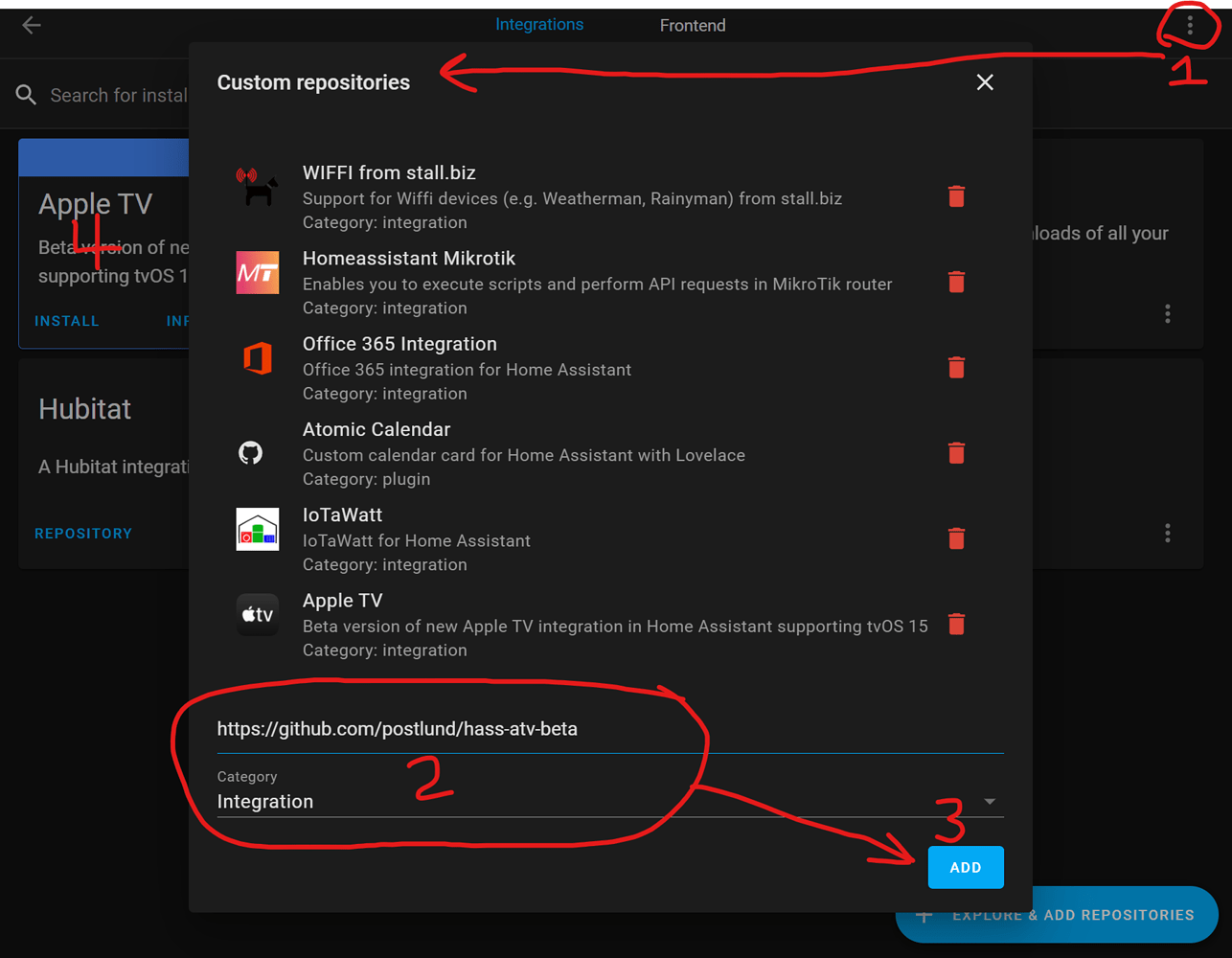This screenshot has height=958, width=1232.
Task: Click the Apple TV logo icon
Action: [257, 615]
